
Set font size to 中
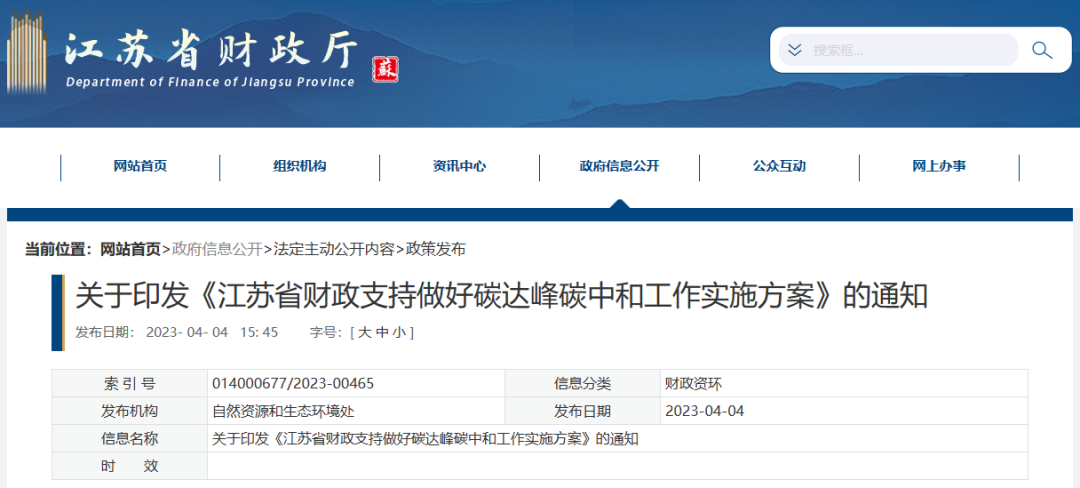tap(382, 332)
